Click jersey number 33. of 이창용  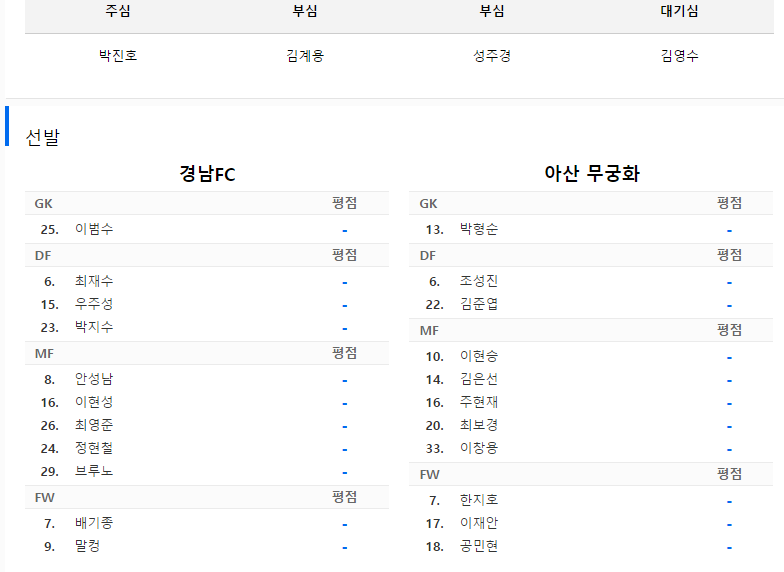click(434, 448)
